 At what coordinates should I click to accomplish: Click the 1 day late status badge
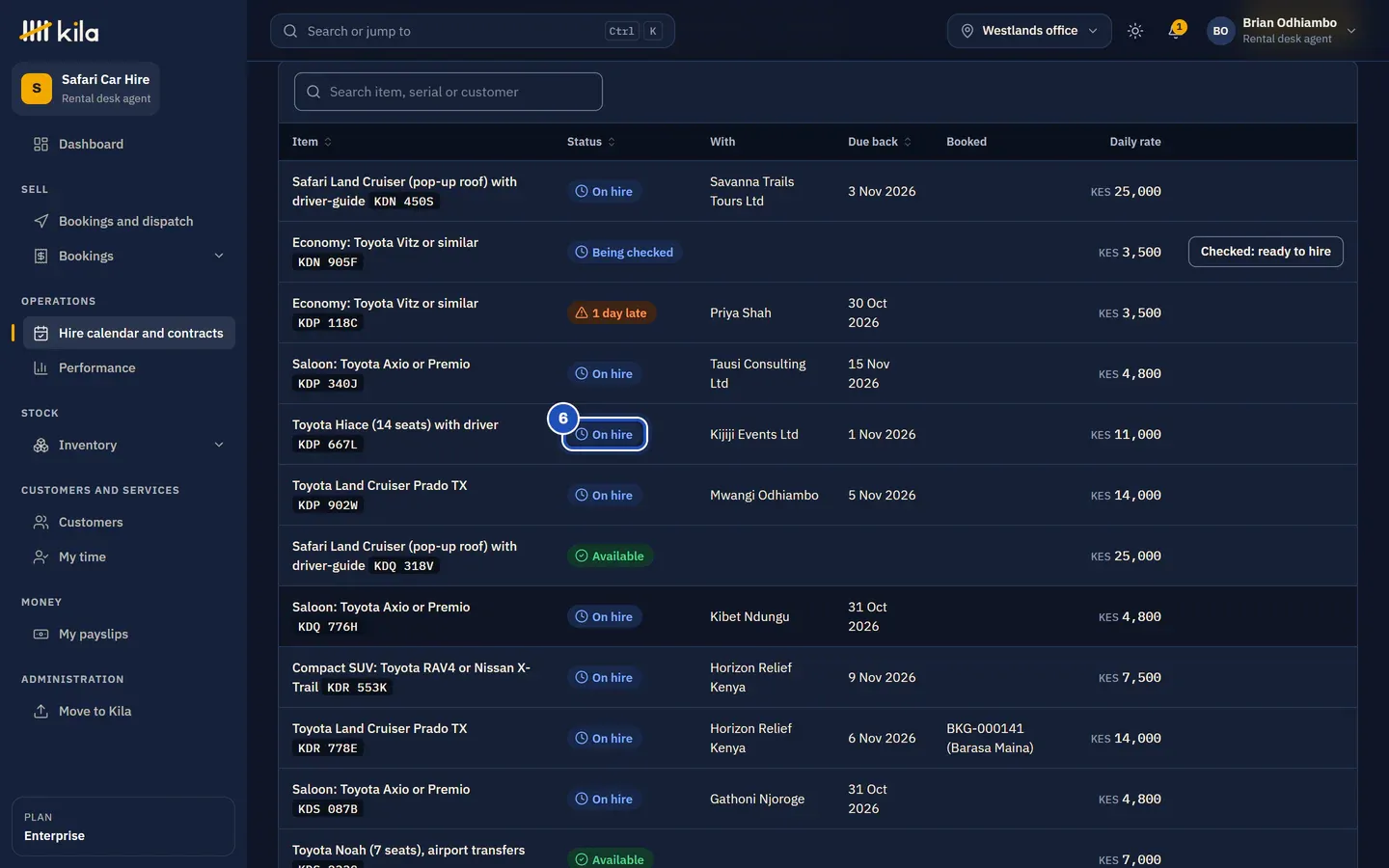pyautogui.click(x=612, y=312)
